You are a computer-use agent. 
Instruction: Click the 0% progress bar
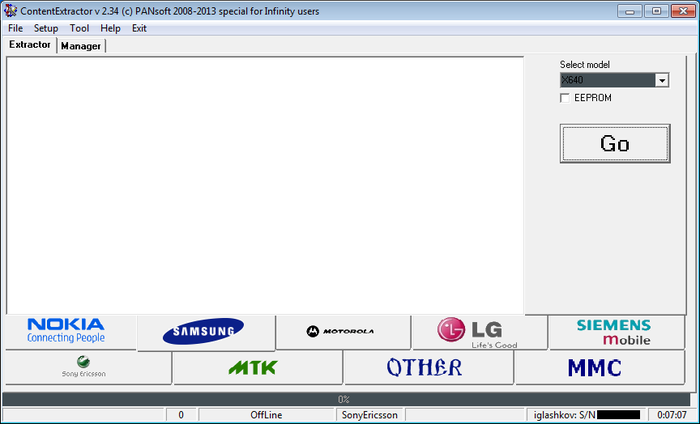pyautogui.click(x=343, y=399)
